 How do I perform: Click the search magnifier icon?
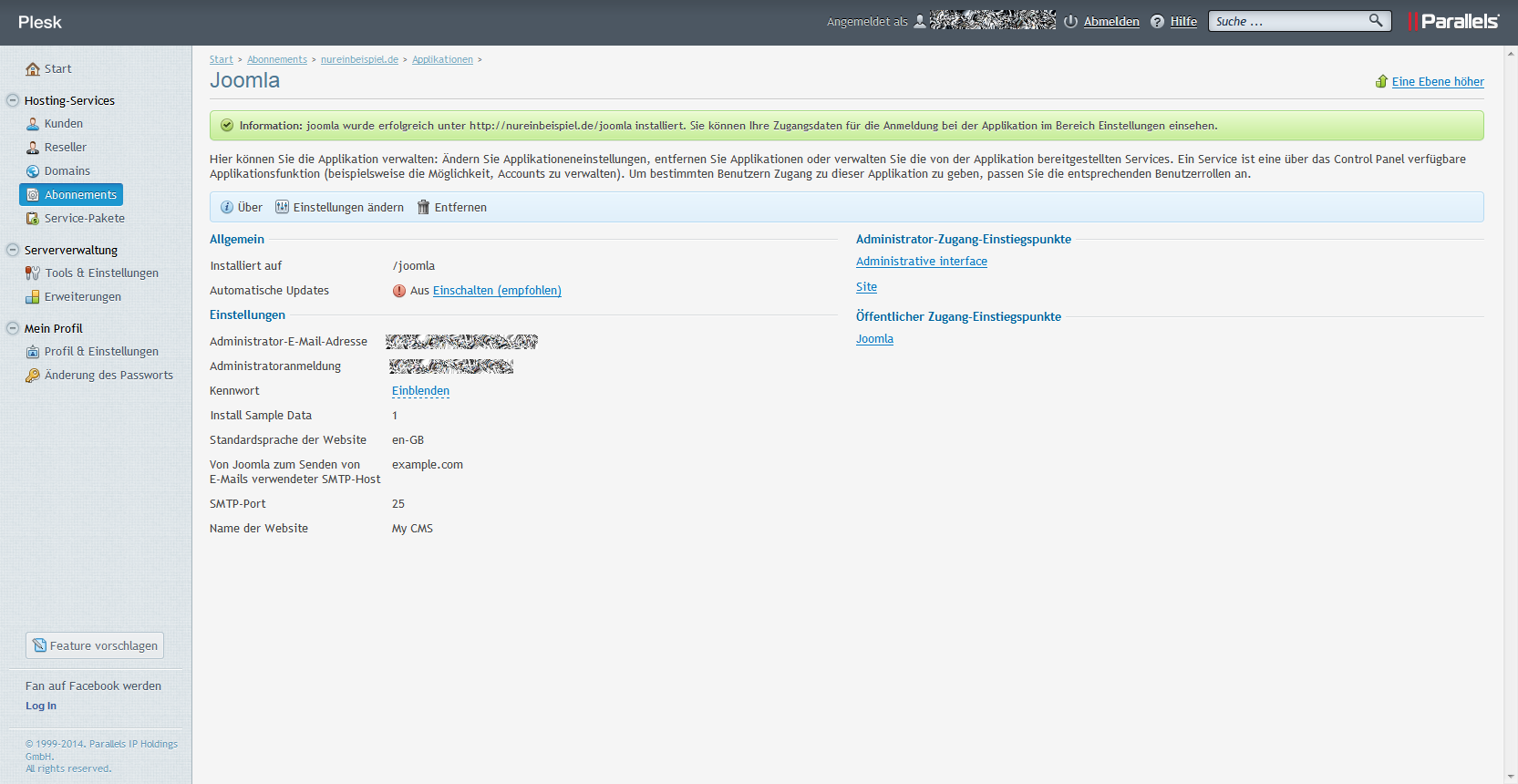1376,20
